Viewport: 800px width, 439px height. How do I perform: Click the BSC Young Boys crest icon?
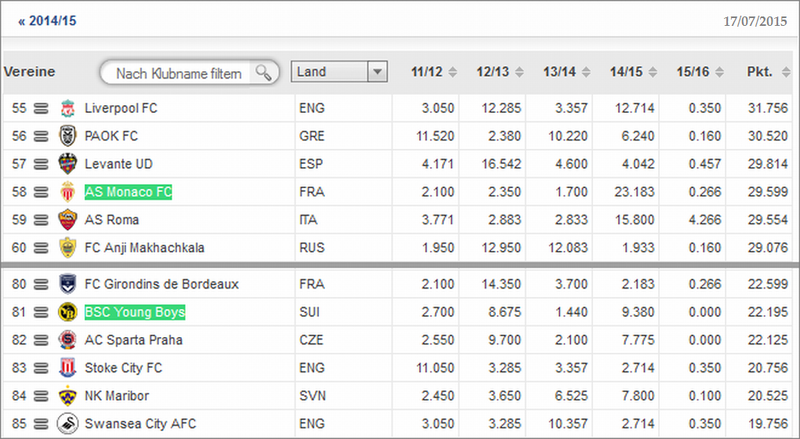tap(67, 312)
